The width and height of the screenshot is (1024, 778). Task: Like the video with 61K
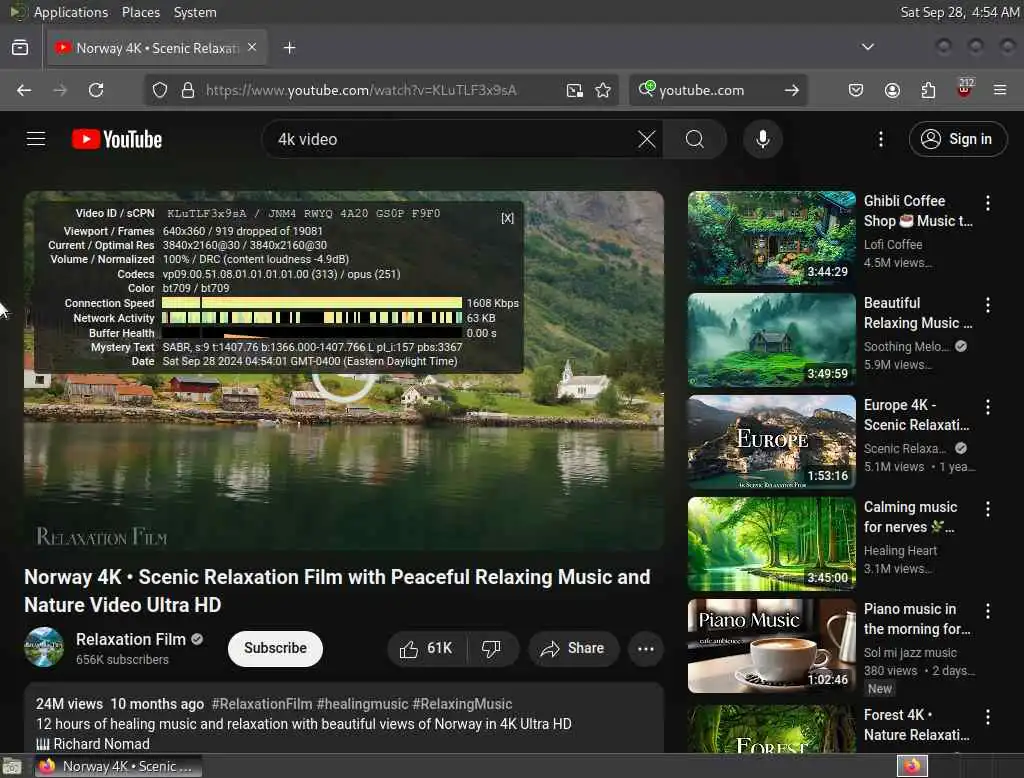click(427, 649)
